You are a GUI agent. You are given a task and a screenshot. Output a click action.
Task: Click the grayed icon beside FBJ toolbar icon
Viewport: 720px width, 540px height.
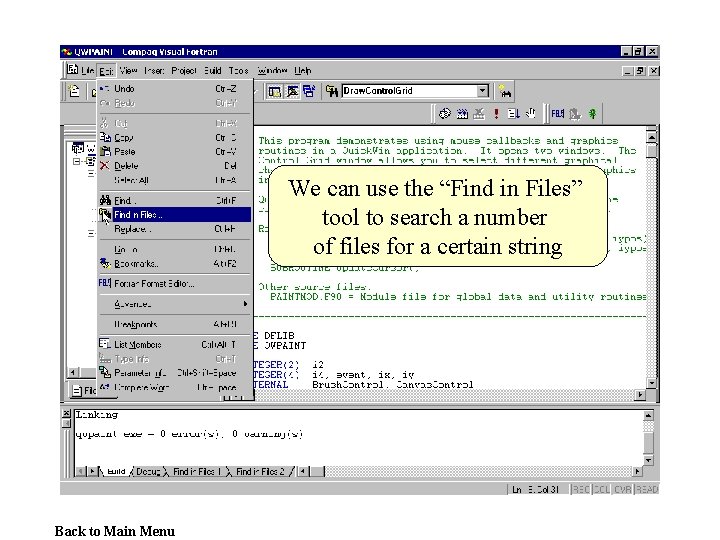tap(575, 113)
